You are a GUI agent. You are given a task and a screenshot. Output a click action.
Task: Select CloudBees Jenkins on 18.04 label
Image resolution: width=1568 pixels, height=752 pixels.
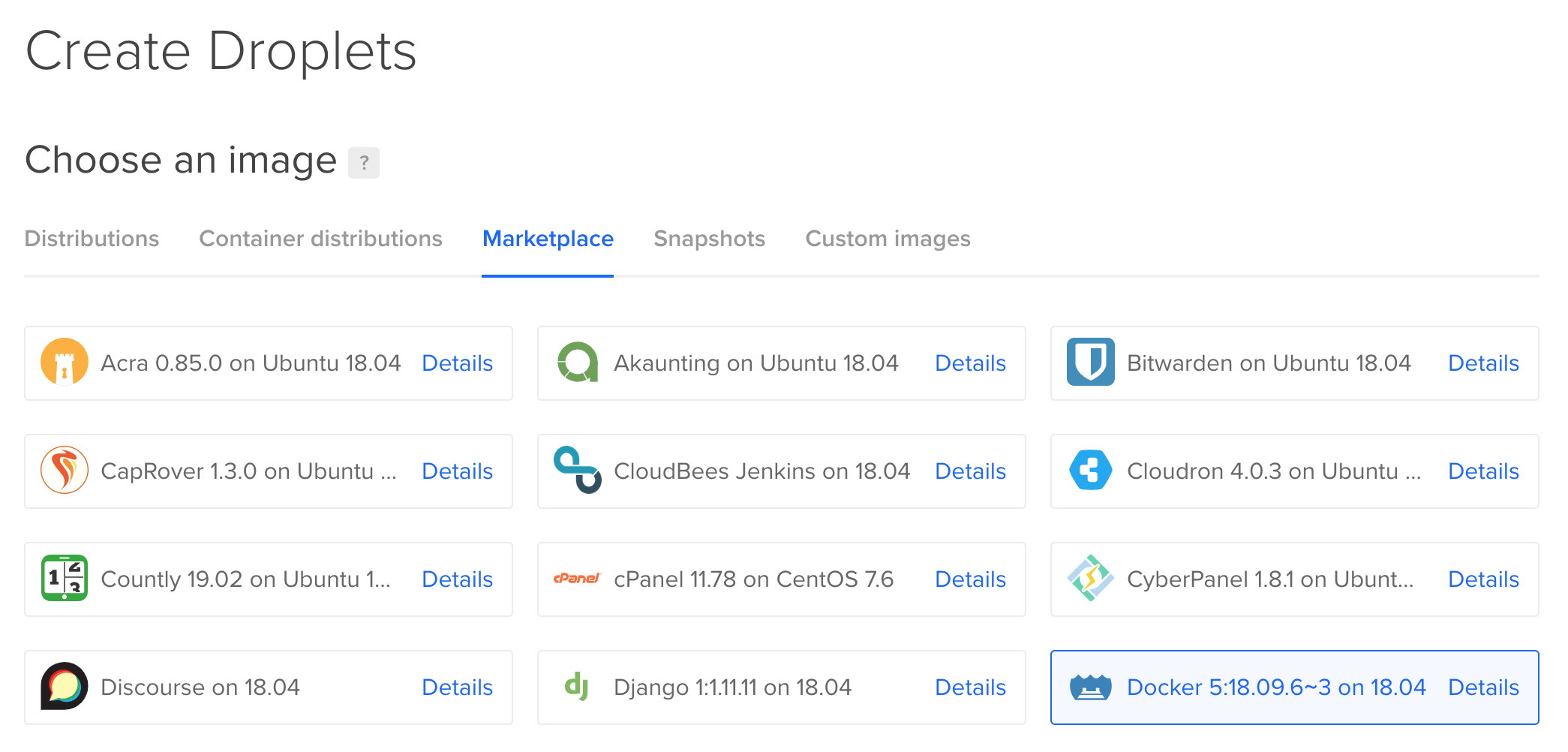[x=761, y=471]
